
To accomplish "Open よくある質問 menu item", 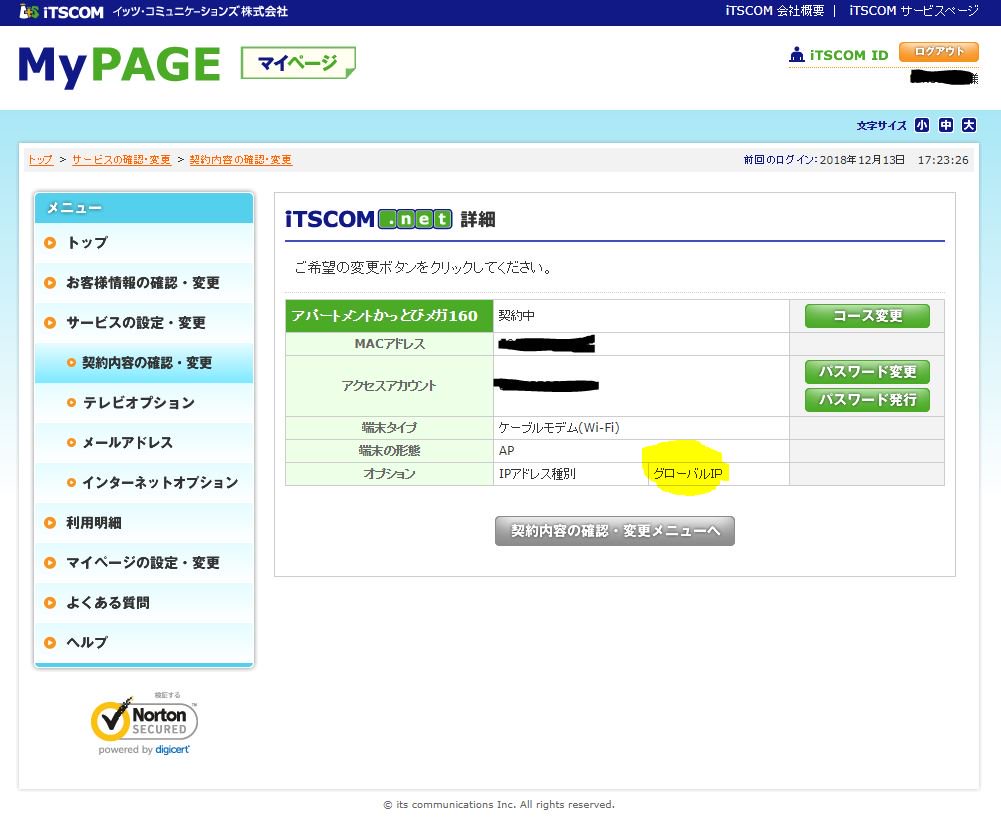I will pos(144,602).
